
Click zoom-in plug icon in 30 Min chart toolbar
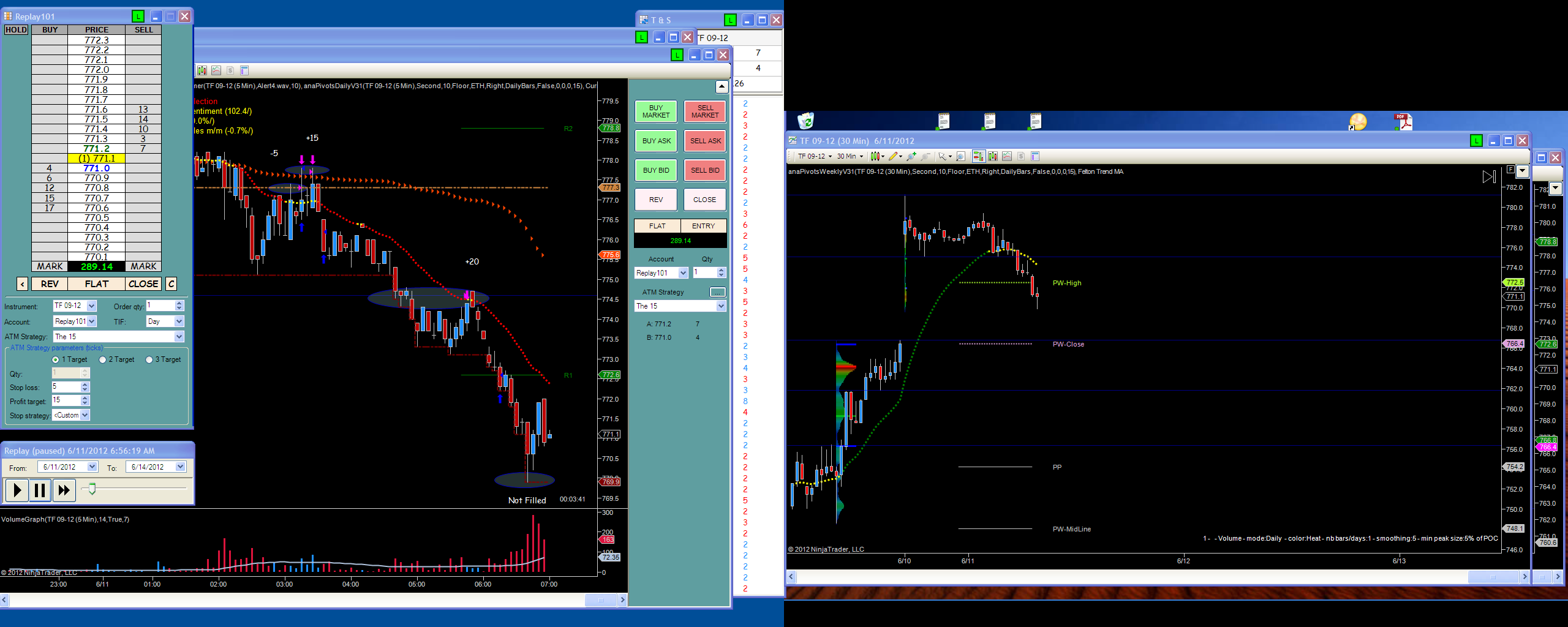click(x=911, y=156)
